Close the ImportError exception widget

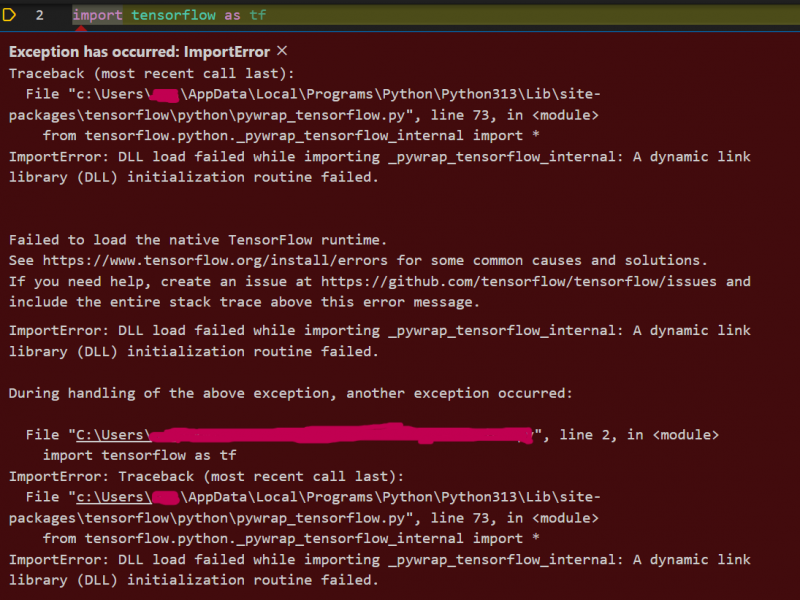click(282, 51)
